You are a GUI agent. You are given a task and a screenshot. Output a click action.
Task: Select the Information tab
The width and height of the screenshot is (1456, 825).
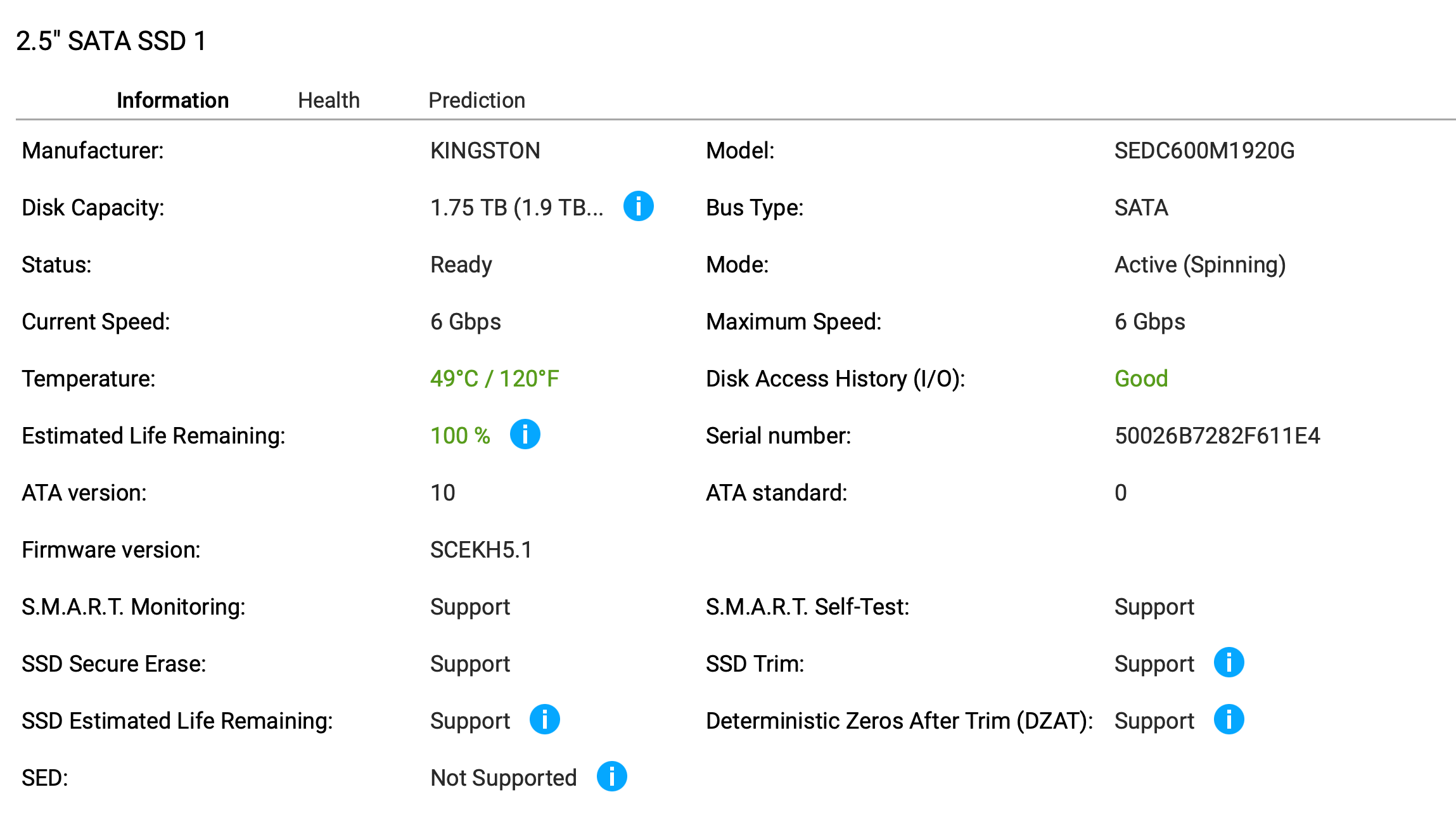click(x=172, y=100)
